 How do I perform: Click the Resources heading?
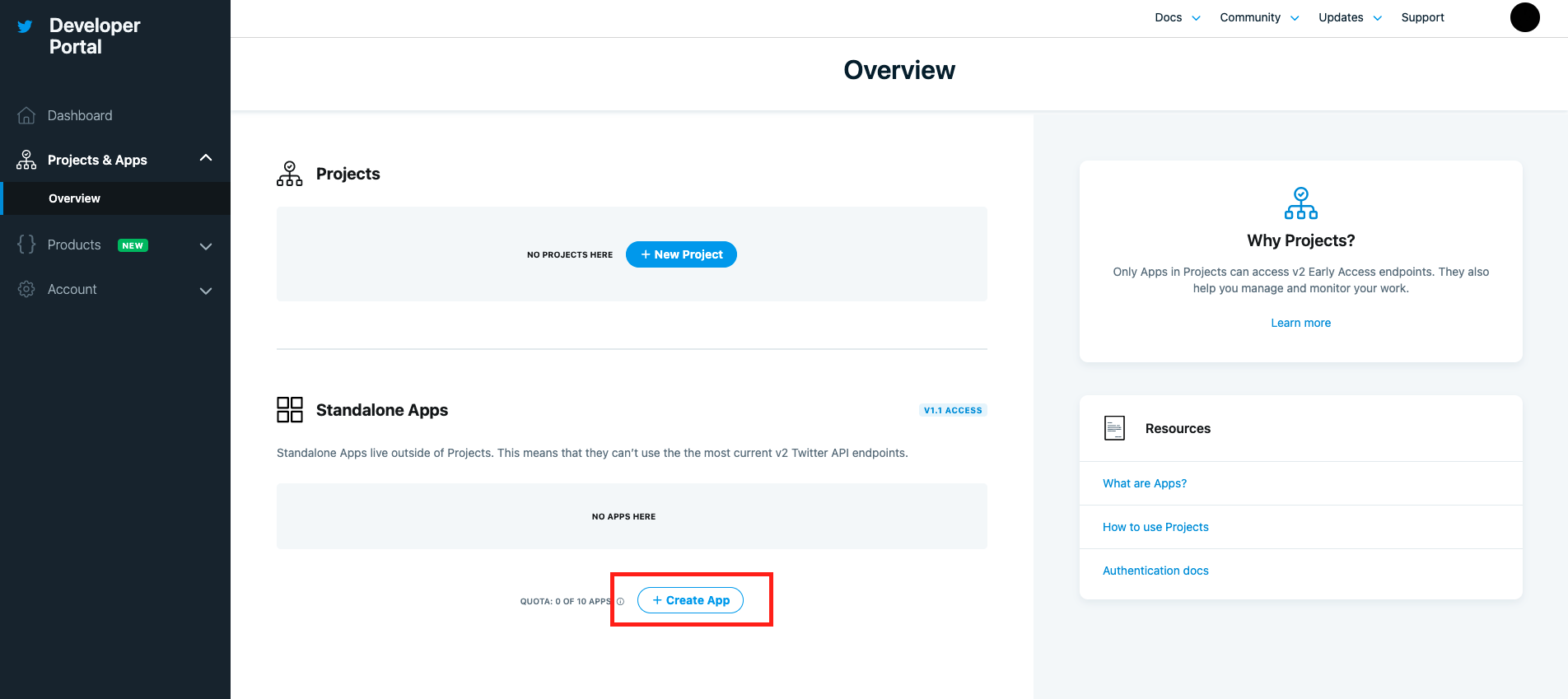[1178, 428]
